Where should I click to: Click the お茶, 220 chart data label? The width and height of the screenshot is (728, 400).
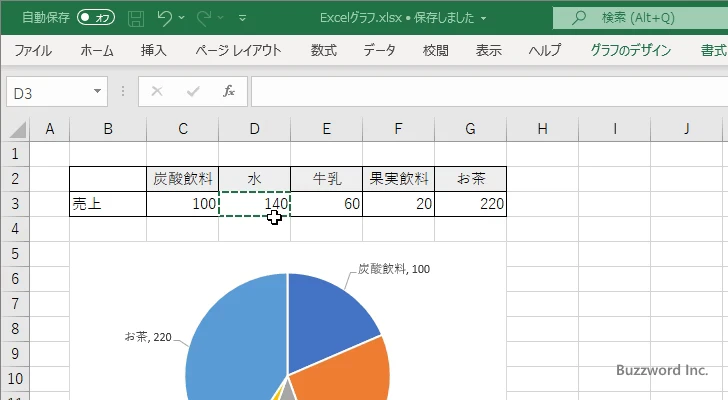tap(148, 337)
